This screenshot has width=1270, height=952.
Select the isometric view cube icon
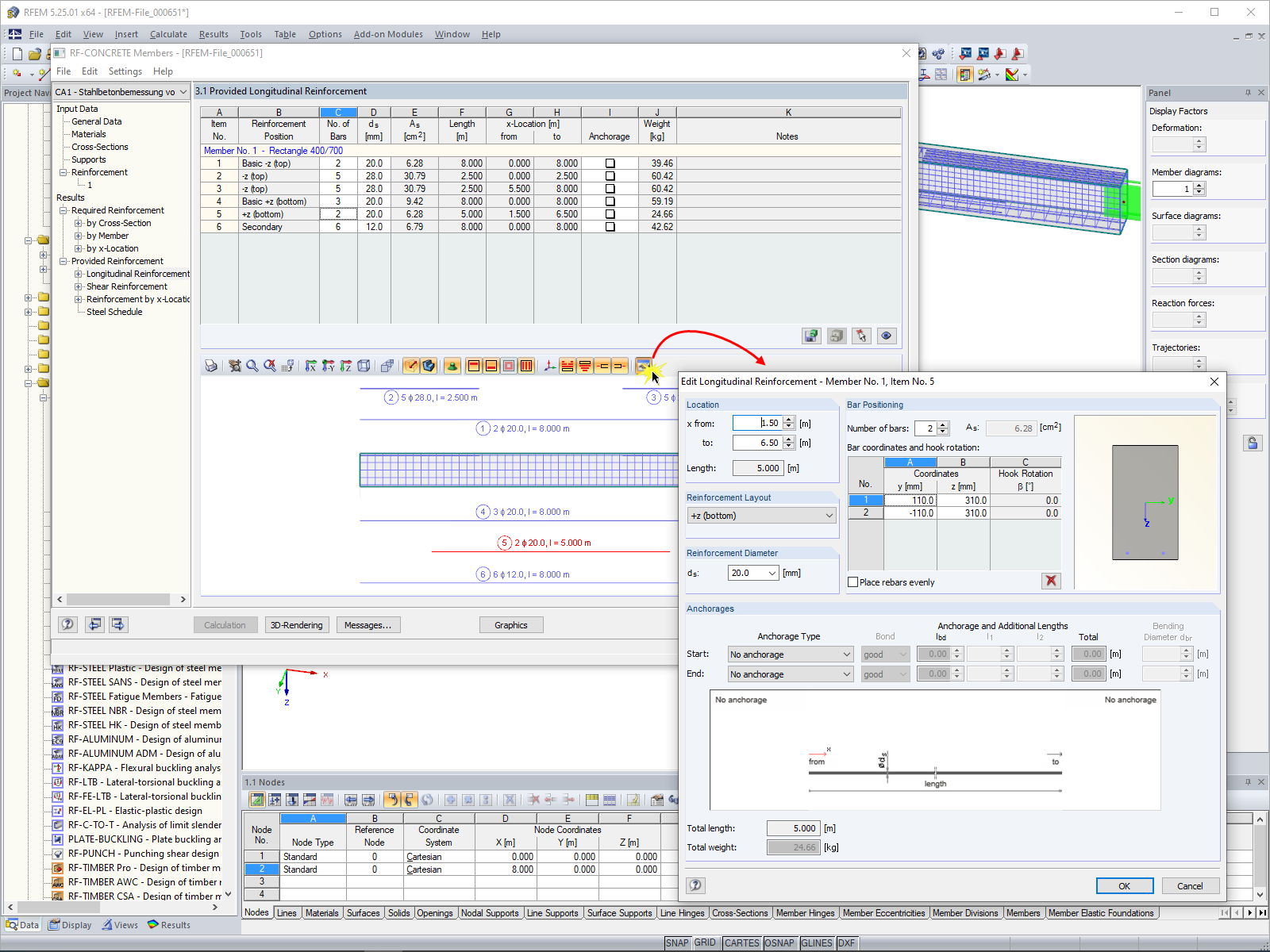(x=364, y=366)
